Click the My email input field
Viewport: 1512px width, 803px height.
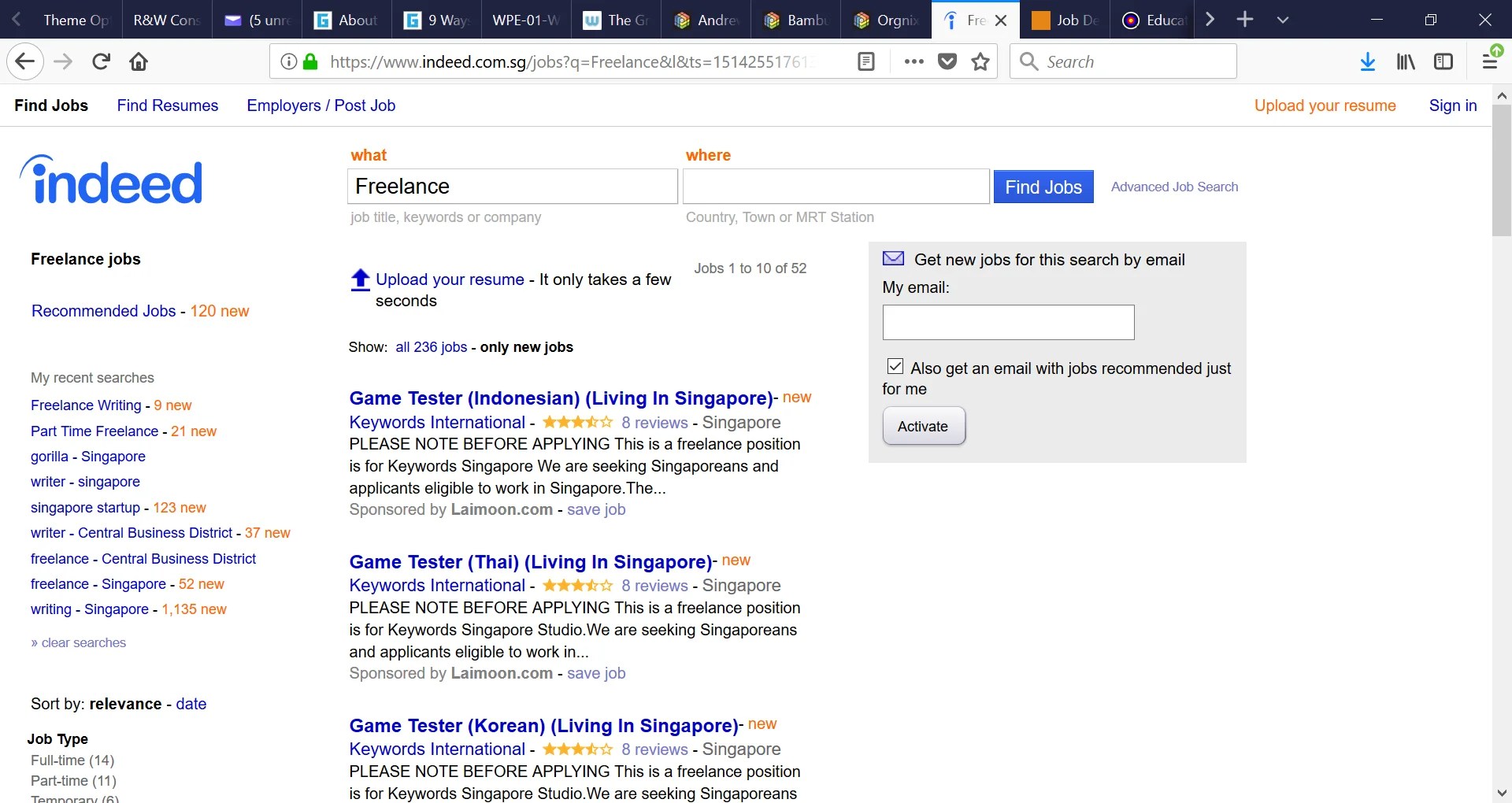pos(1008,322)
